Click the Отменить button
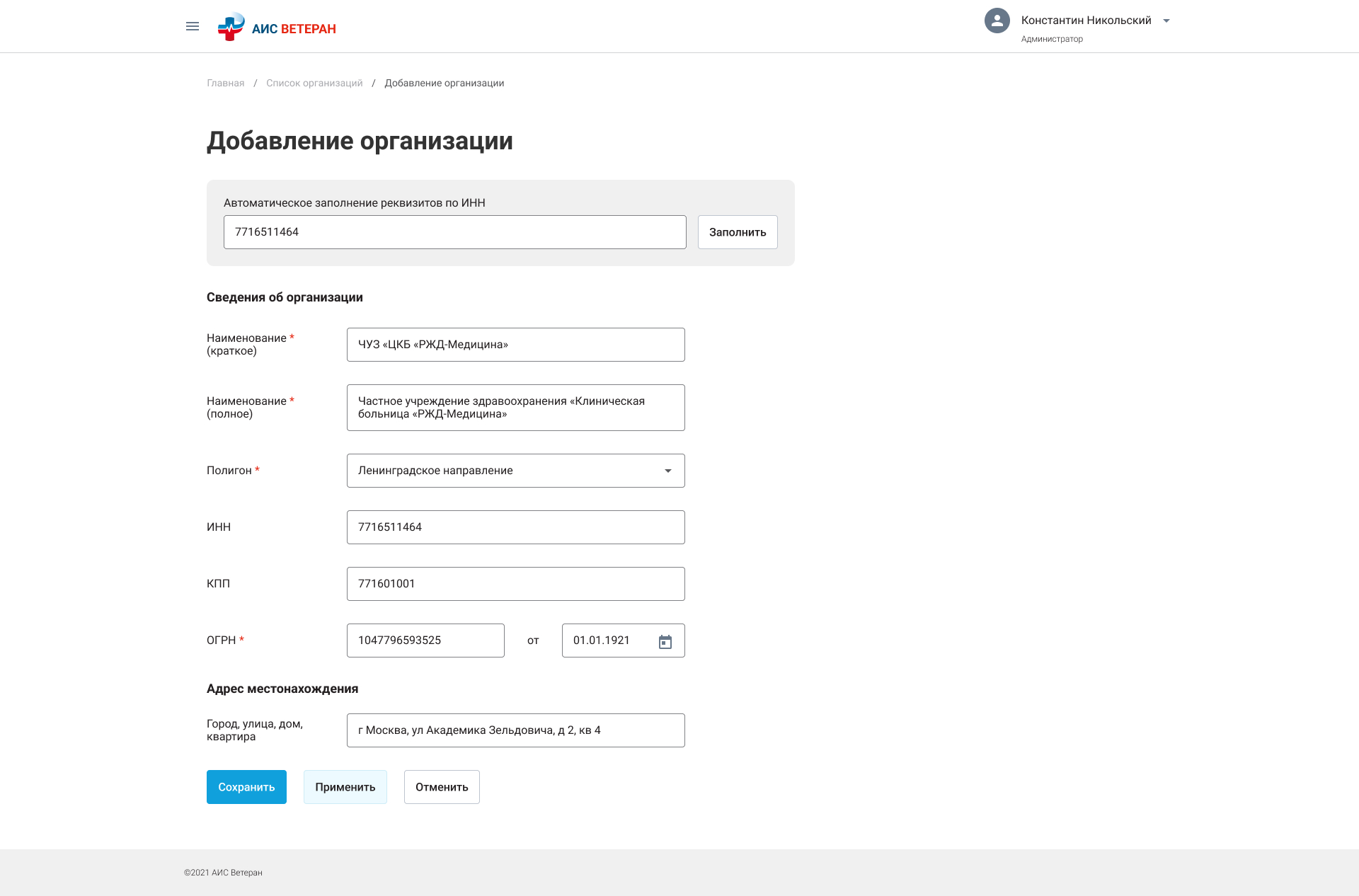 (x=442, y=787)
